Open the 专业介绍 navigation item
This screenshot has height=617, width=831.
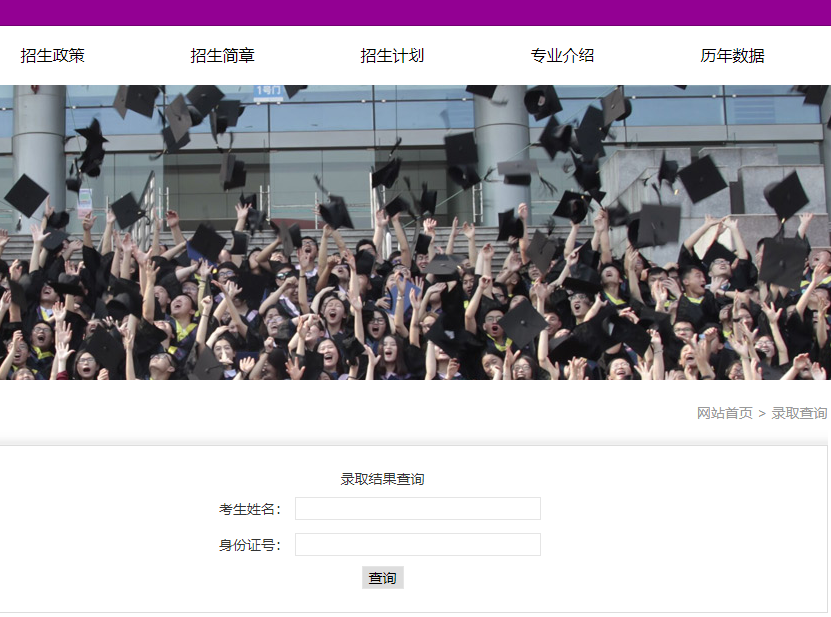[562, 56]
